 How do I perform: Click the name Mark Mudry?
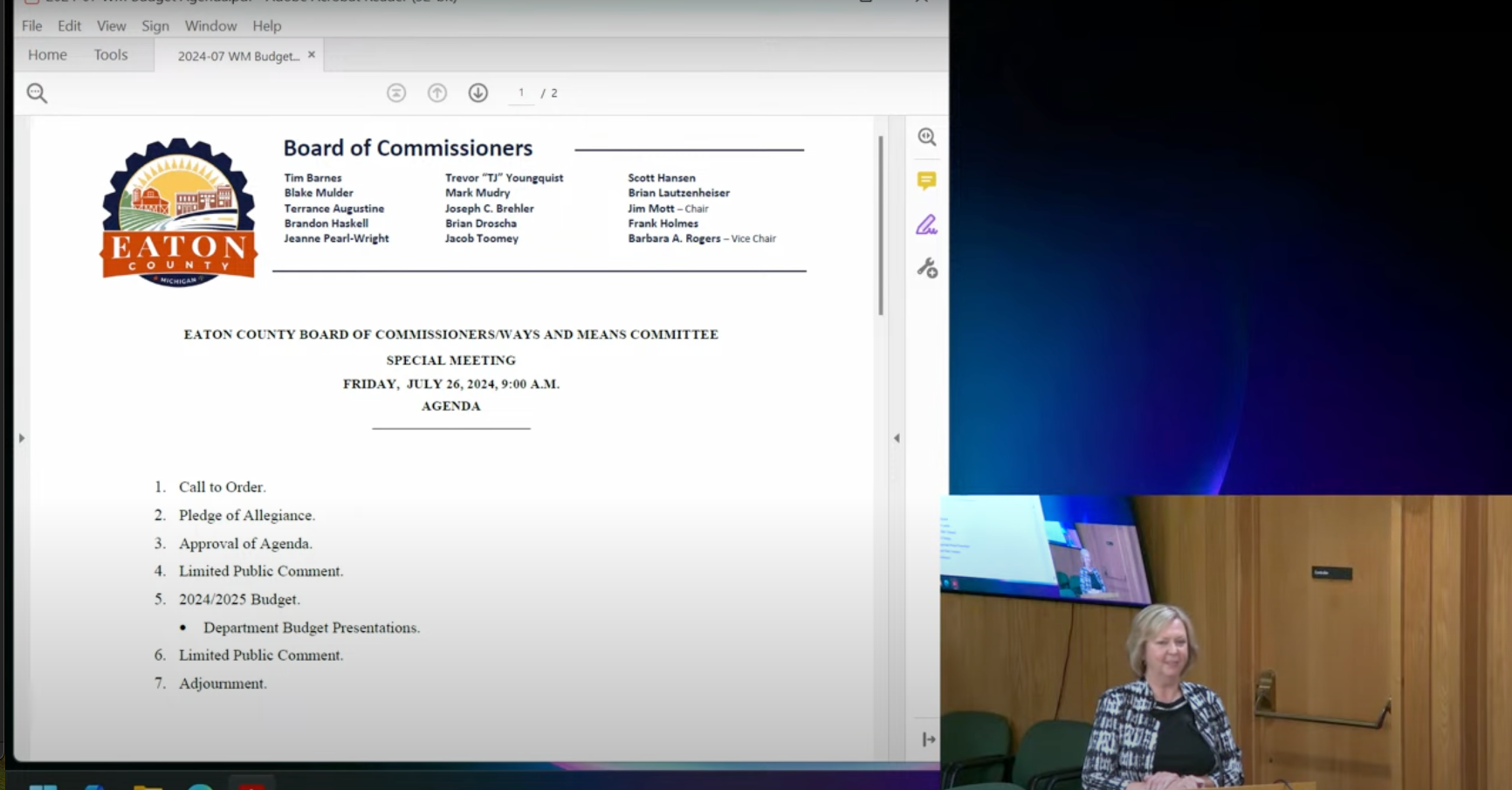[478, 193]
